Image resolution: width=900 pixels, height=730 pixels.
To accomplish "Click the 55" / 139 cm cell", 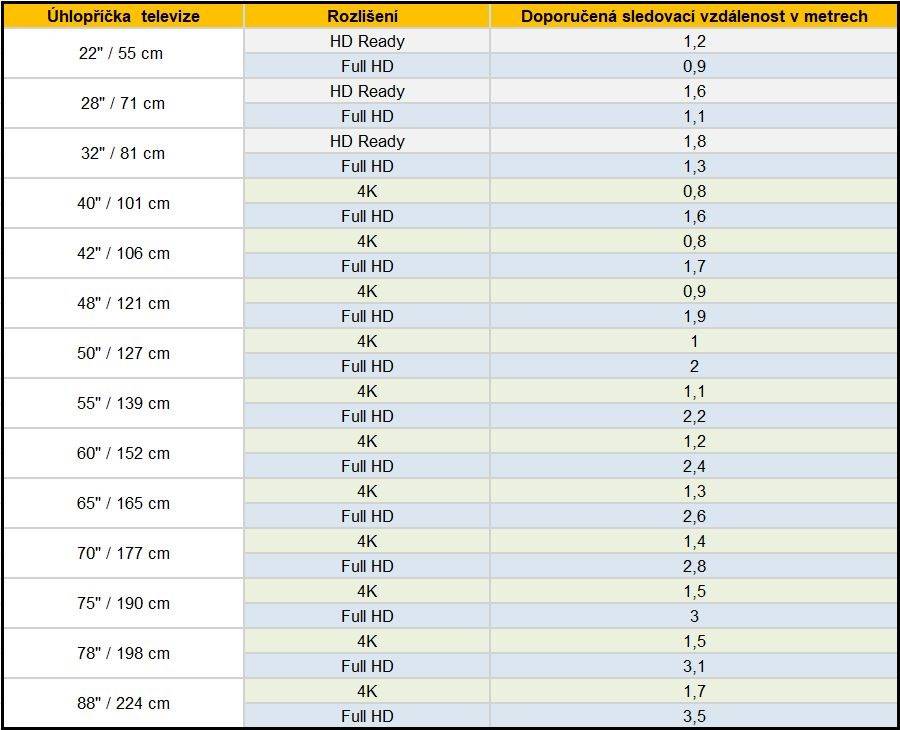I will 123,403.
